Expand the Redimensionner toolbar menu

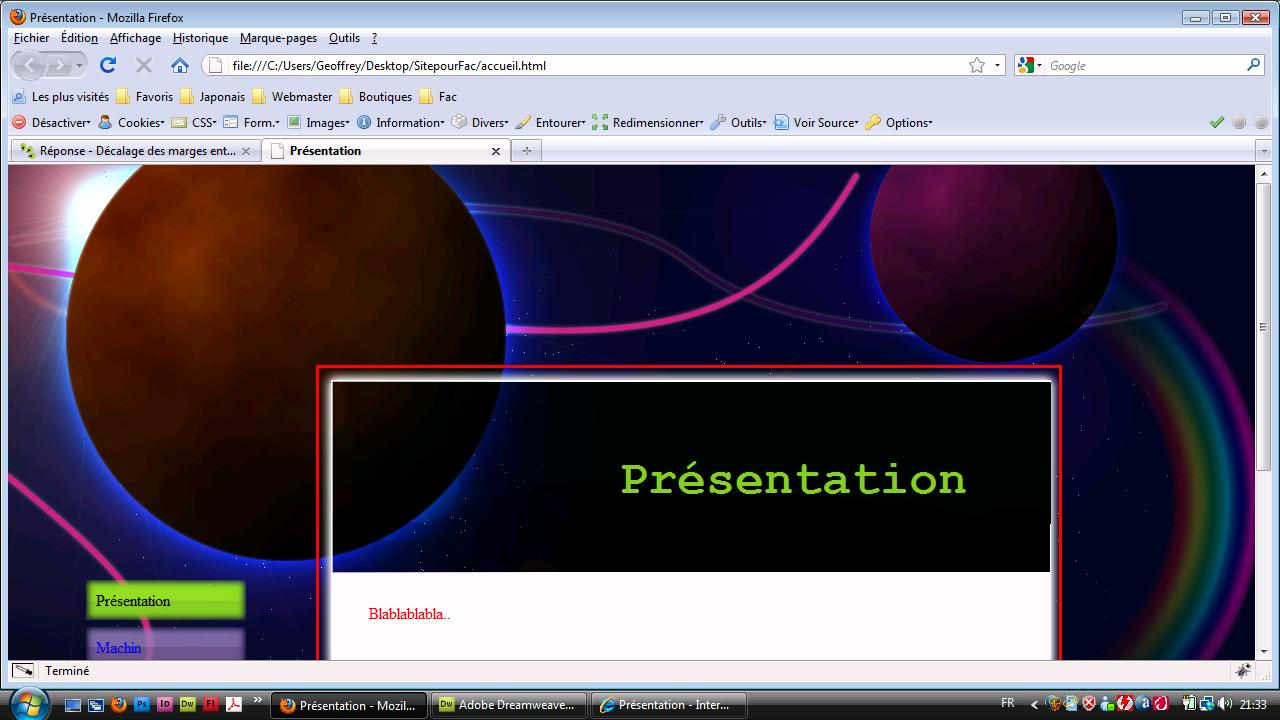coord(648,123)
